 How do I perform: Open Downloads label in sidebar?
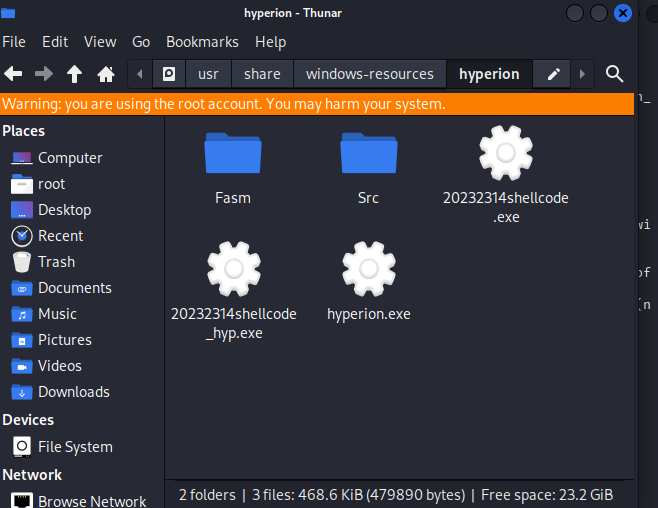point(74,392)
